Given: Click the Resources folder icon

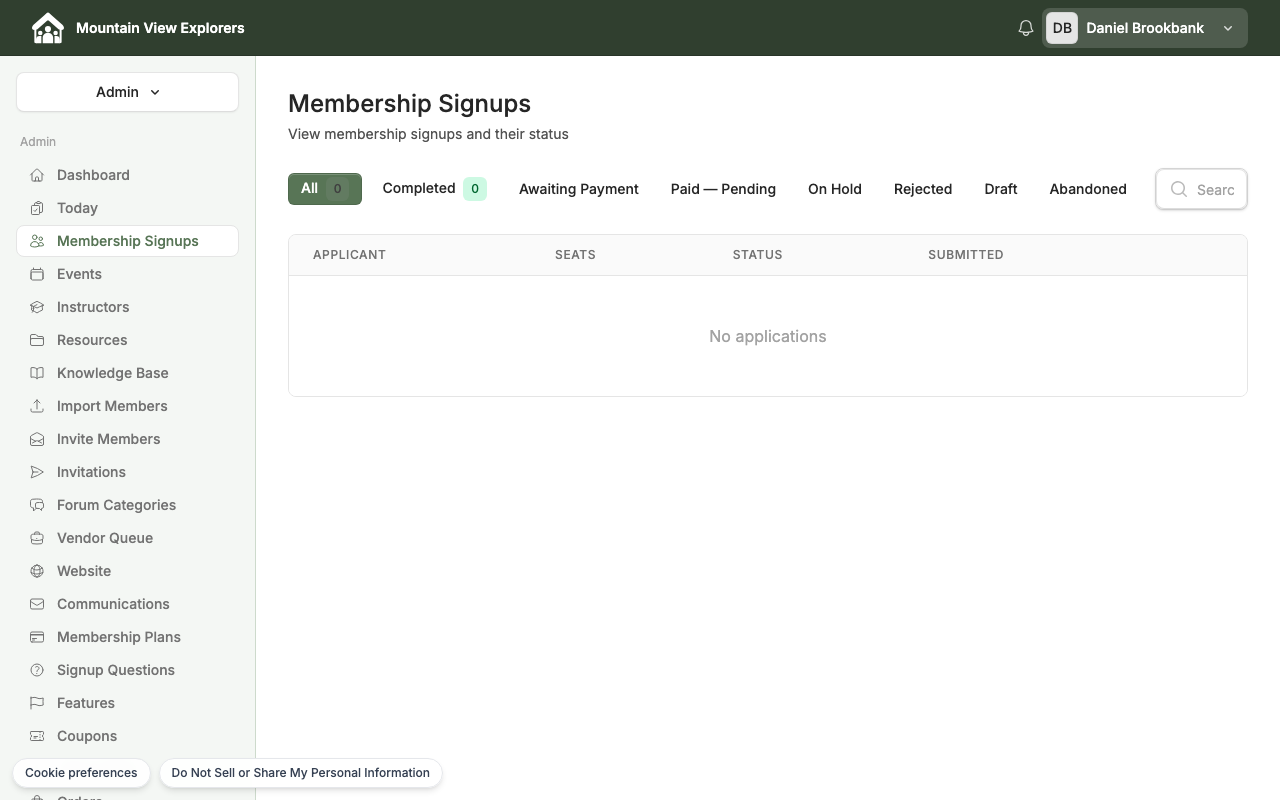Looking at the screenshot, I should click(37, 340).
